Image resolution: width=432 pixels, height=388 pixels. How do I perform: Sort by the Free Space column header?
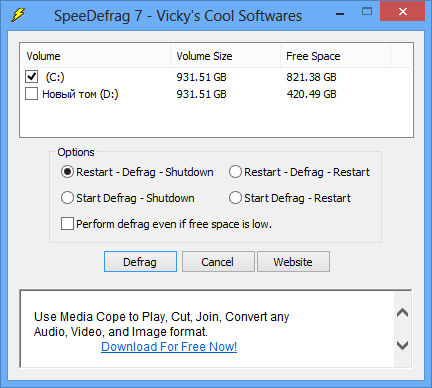[x=335, y=56]
